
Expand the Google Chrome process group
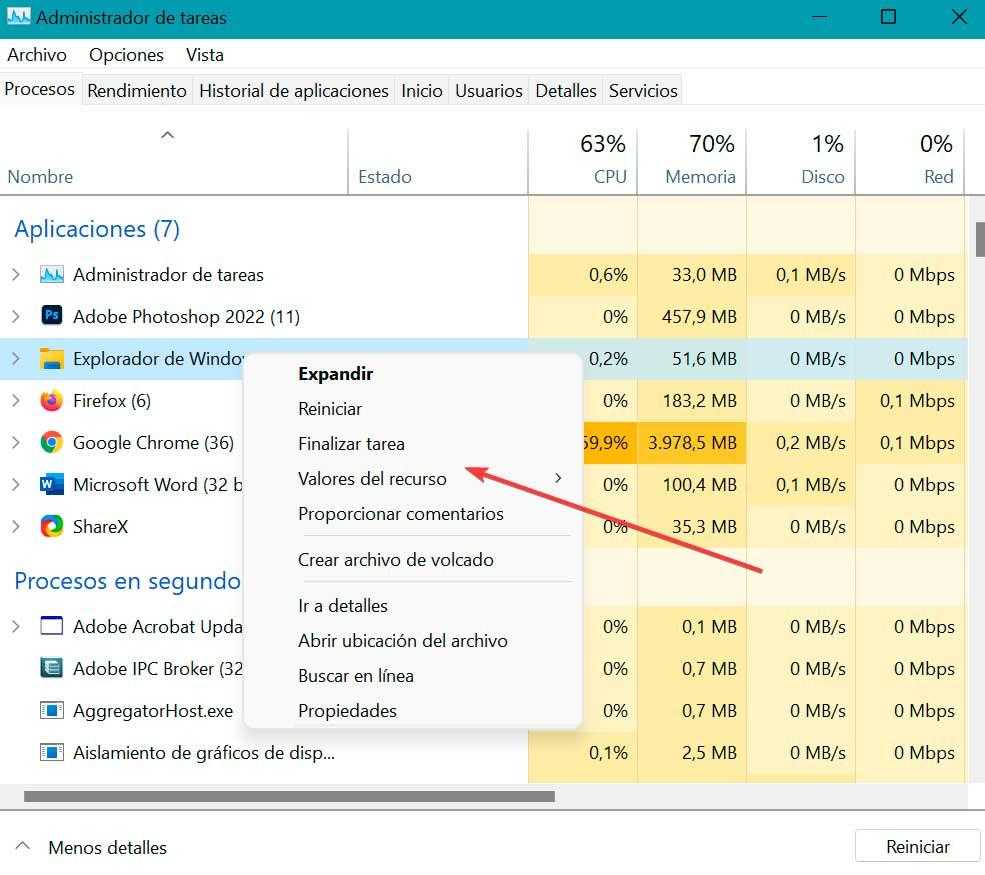(x=15, y=443)
